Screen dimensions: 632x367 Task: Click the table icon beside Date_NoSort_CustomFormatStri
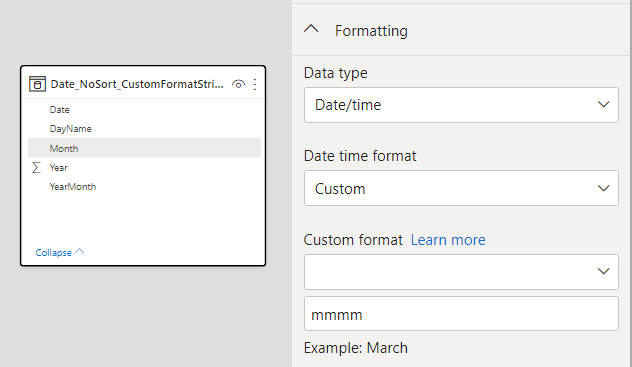pos(37,84)
